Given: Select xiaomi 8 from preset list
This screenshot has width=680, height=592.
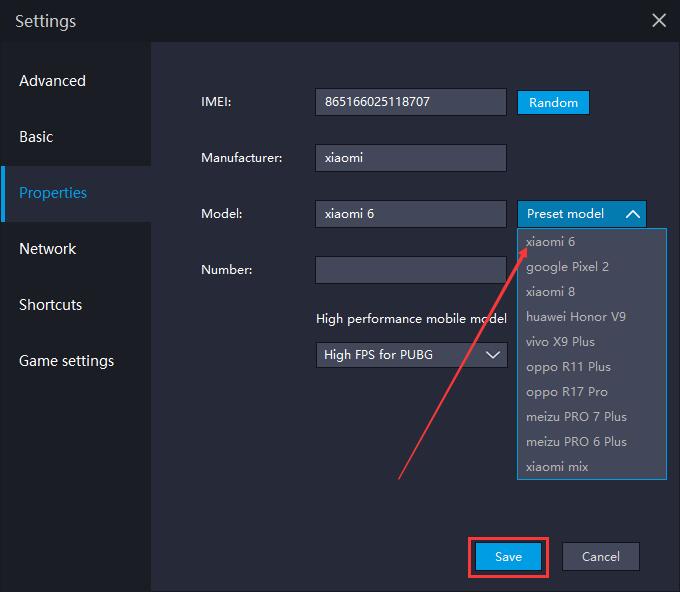Looking at the screenshot, I should [x=592, y=292].
